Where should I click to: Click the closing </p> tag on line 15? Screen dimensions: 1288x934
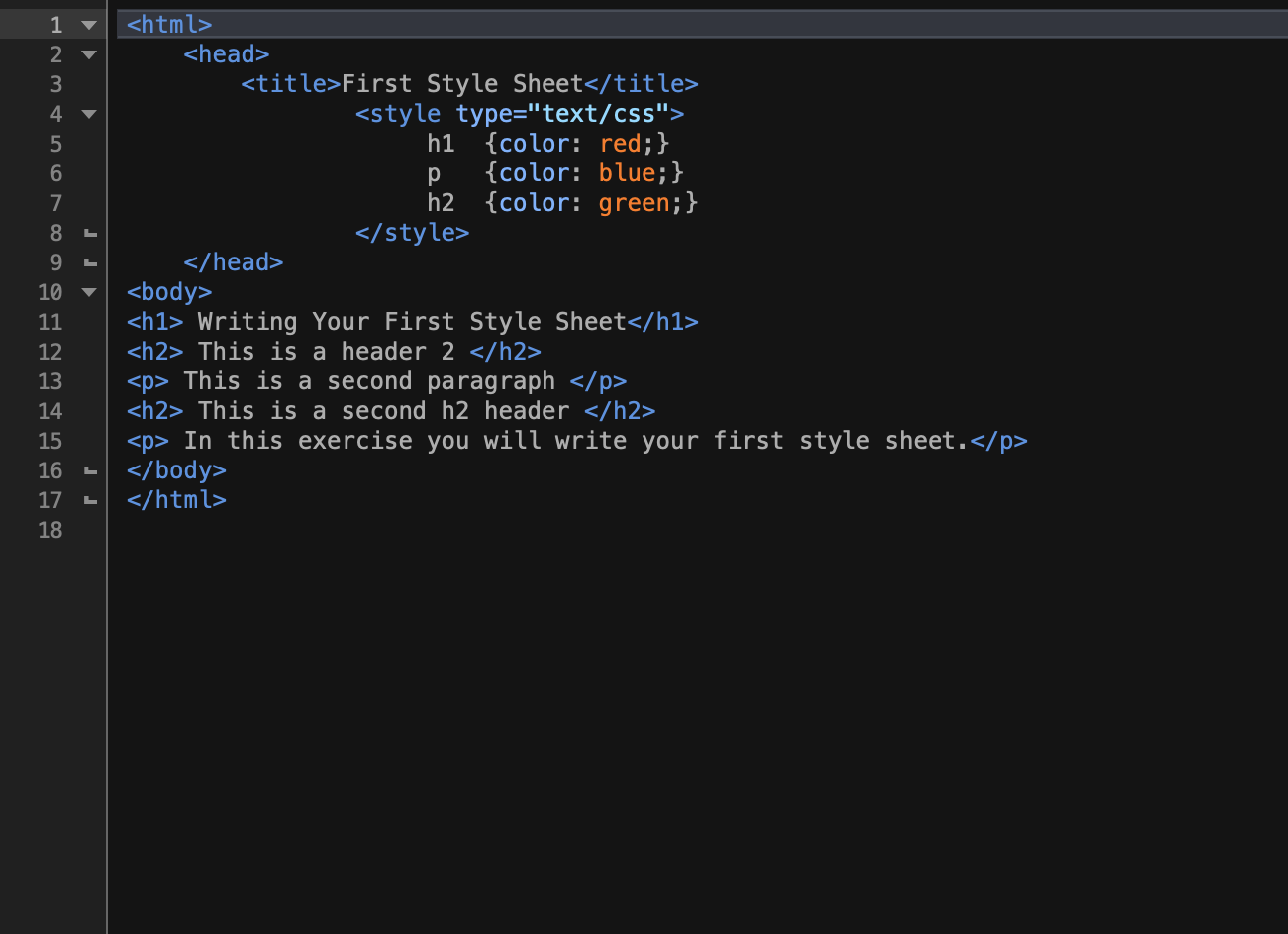(x=998, y=441)
